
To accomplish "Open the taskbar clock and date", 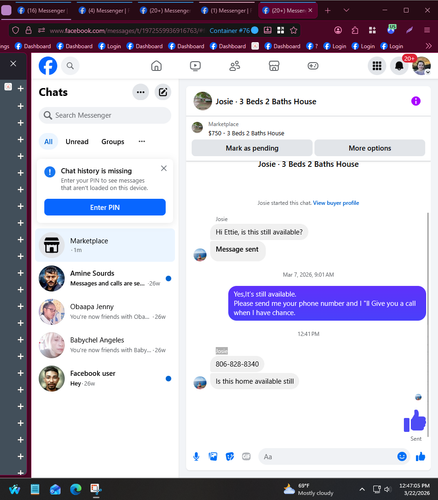I will [x=414, y=489].
